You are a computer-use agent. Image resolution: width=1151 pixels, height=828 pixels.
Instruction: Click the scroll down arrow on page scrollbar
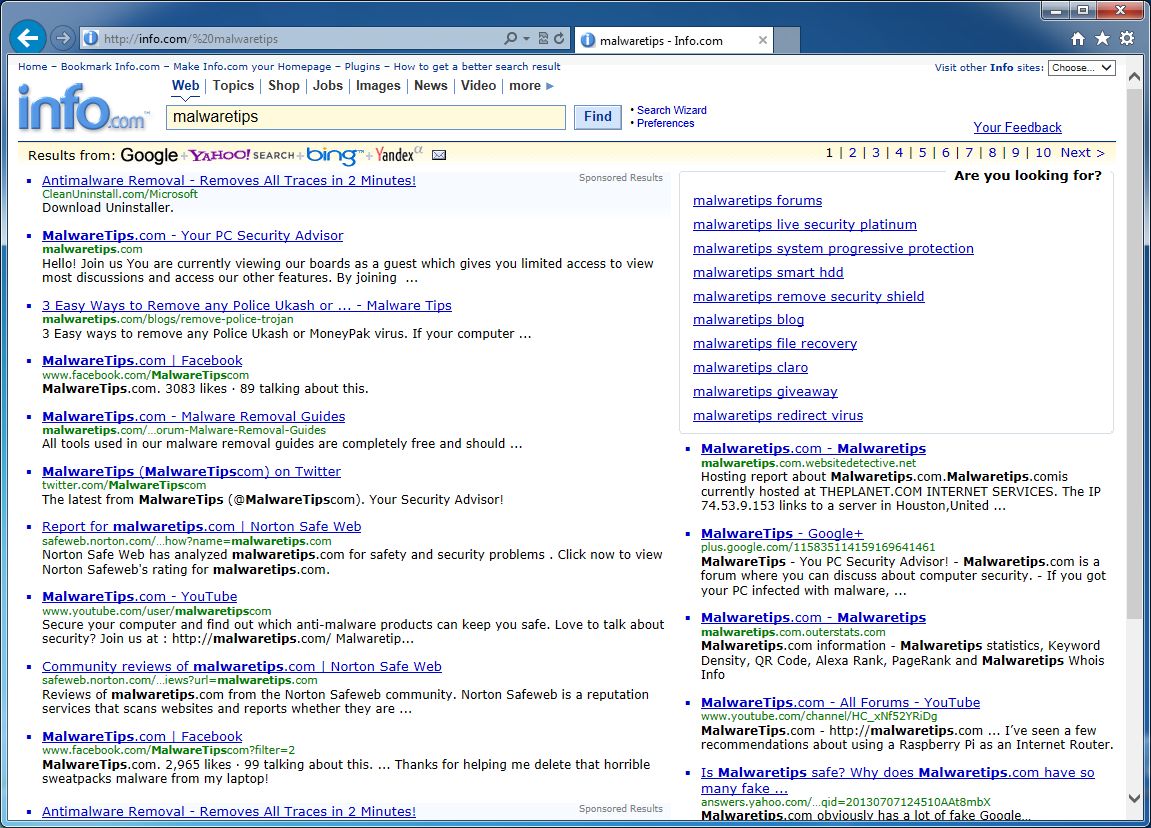click(x=1134, y=798)
